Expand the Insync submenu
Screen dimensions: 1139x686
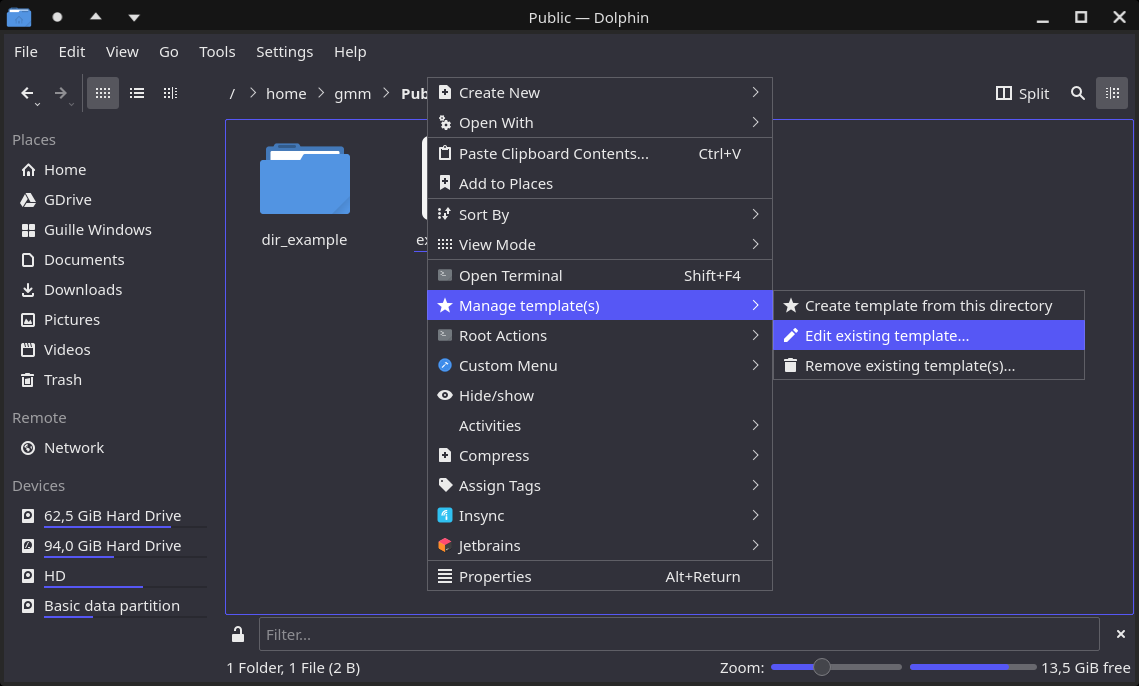point(599,516)
